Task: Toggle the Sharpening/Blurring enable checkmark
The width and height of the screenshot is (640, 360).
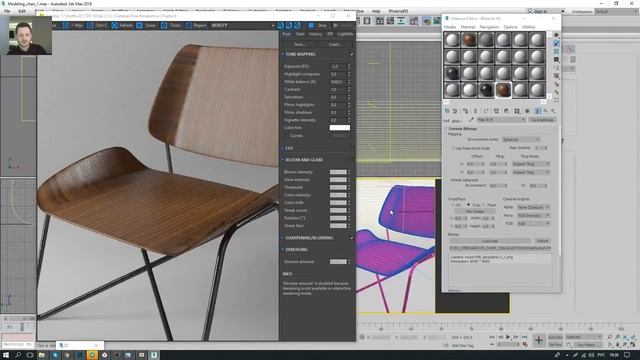Action: [351, 238]
